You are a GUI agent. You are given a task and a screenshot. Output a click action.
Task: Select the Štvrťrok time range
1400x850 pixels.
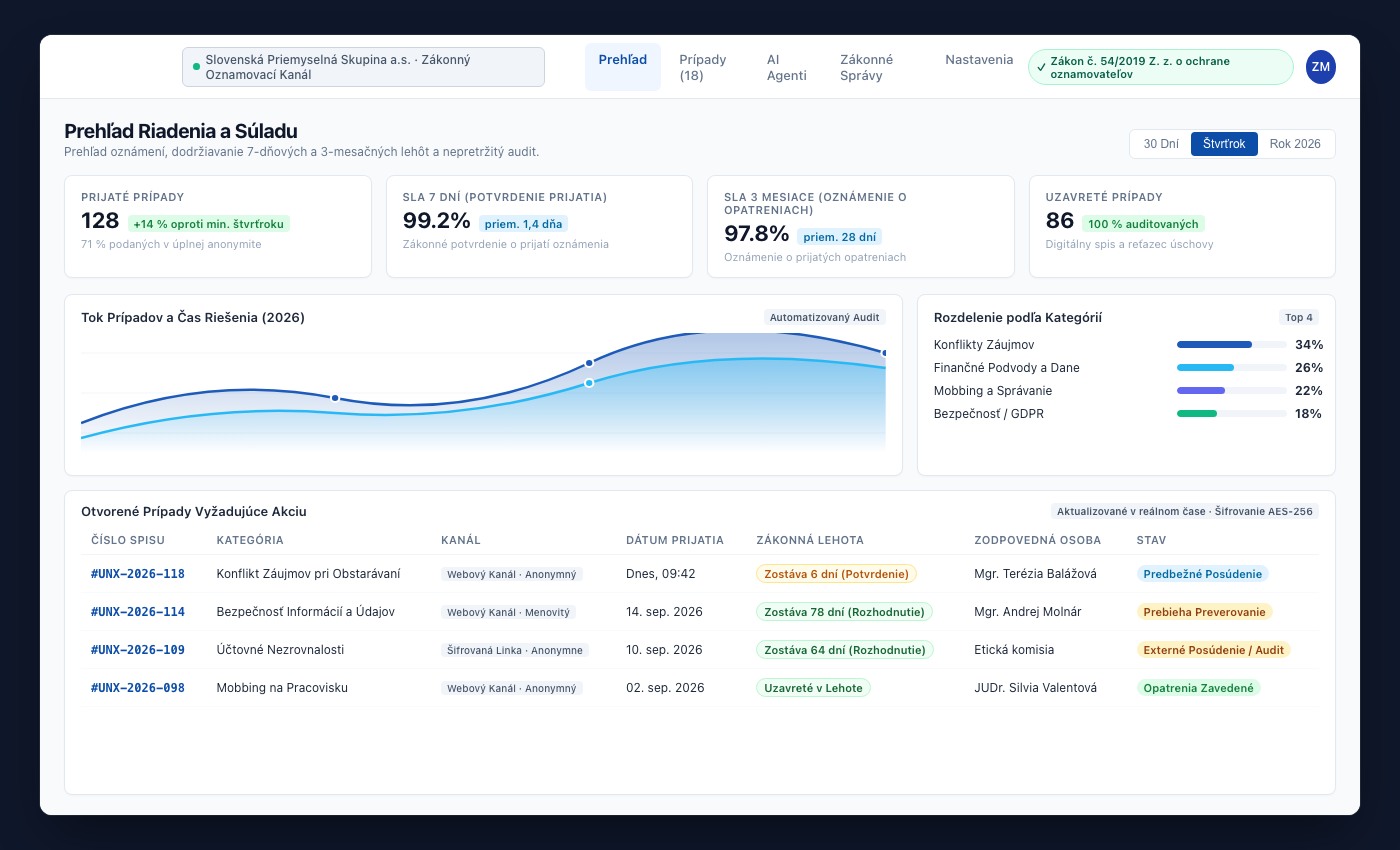(x=1224, y=144)
